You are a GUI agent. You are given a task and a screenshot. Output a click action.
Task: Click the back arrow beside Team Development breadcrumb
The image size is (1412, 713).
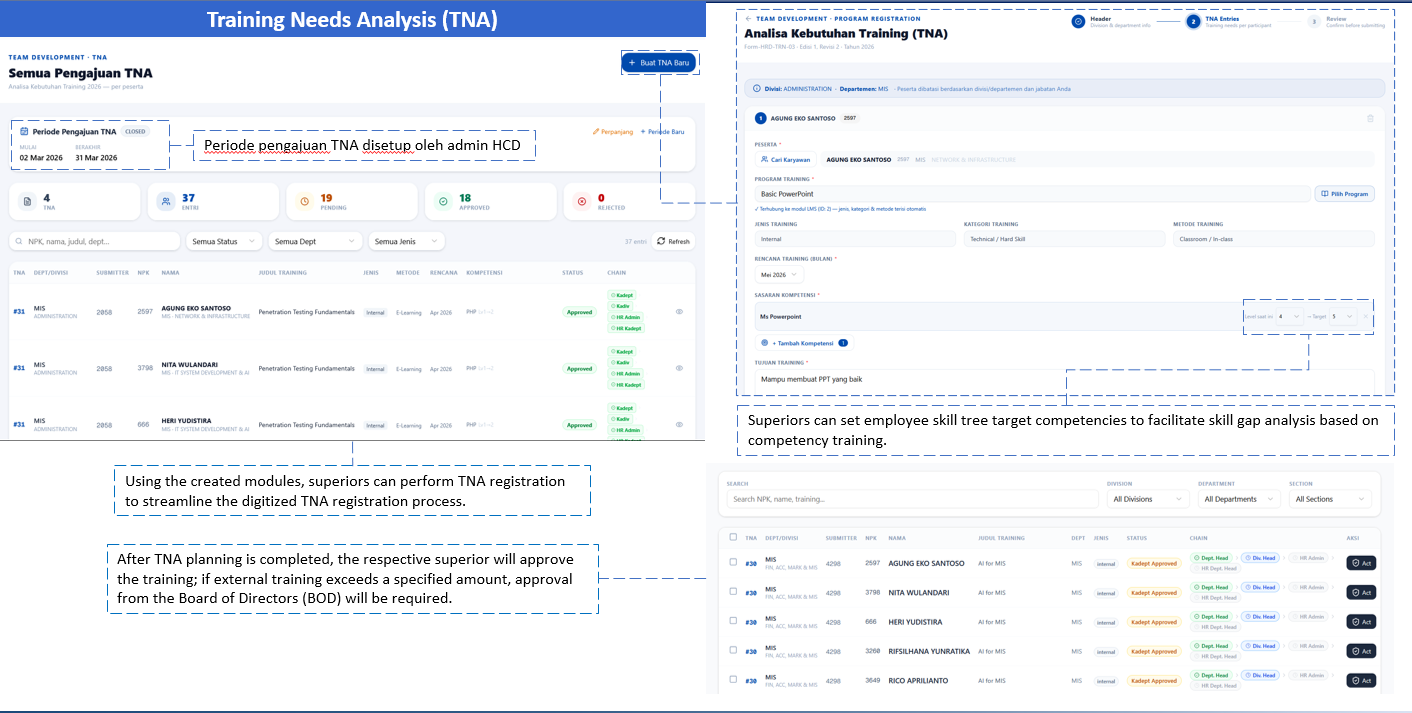tap(749, 19)
